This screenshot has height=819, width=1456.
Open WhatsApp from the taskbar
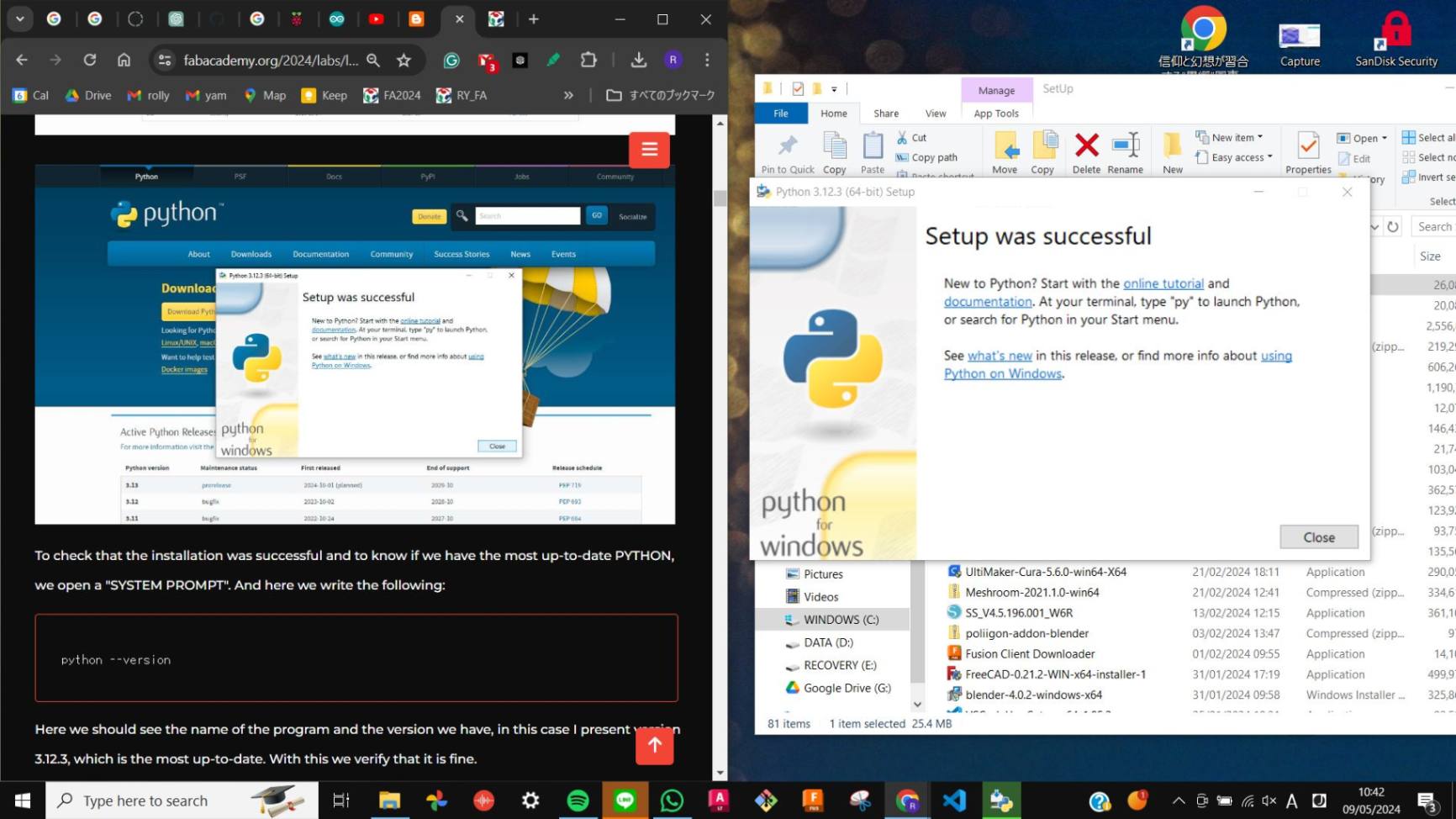(672, 801)
